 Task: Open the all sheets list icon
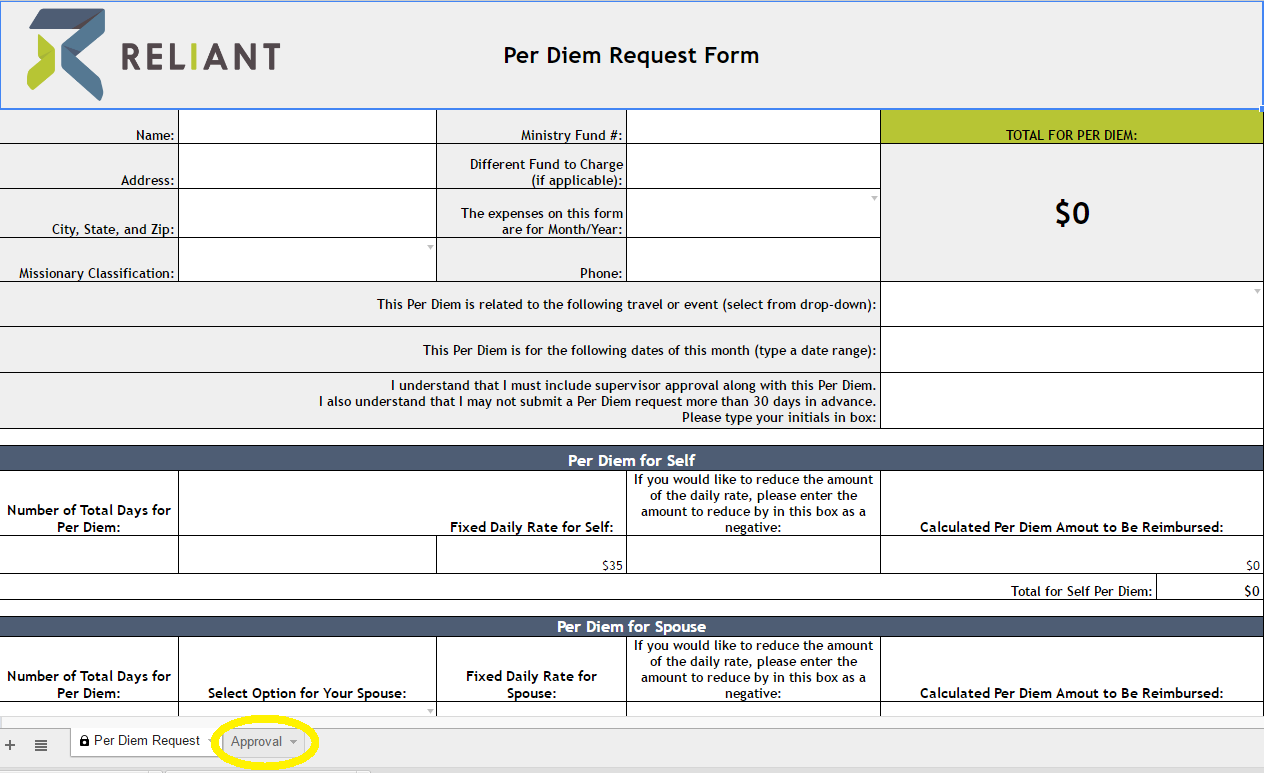coord(41,745)
